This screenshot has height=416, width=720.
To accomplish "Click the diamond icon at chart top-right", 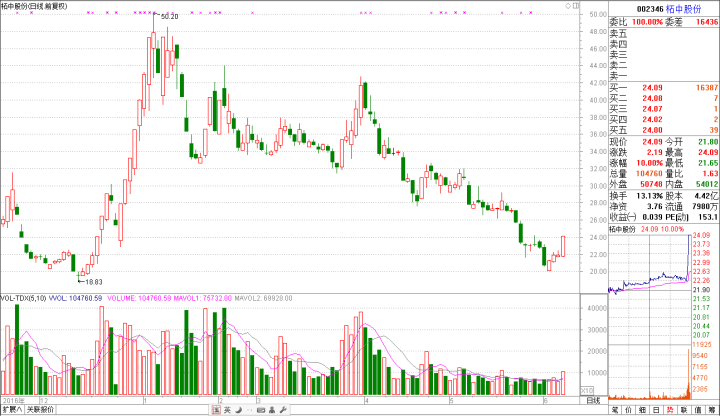I will (568, 6).
